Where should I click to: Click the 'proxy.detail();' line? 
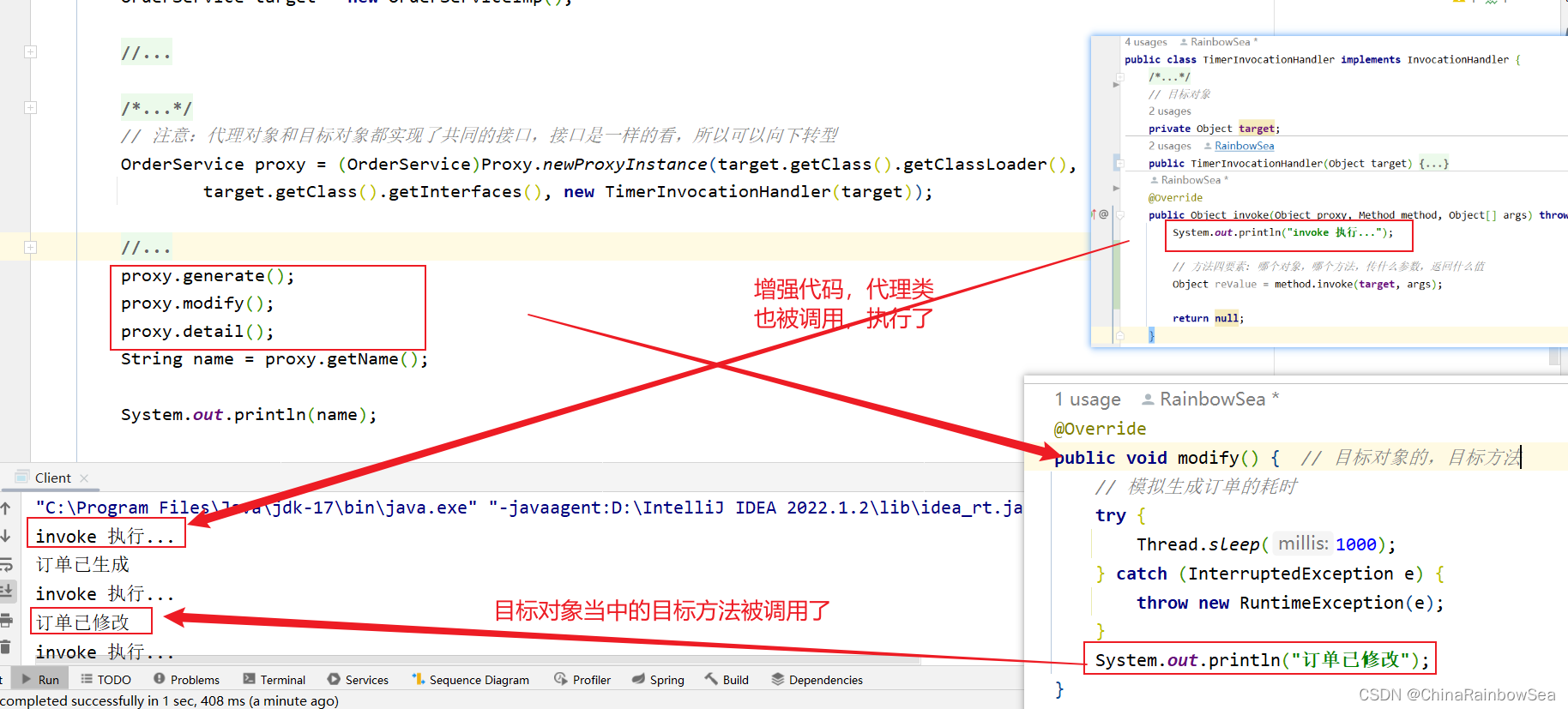(197, 332)
